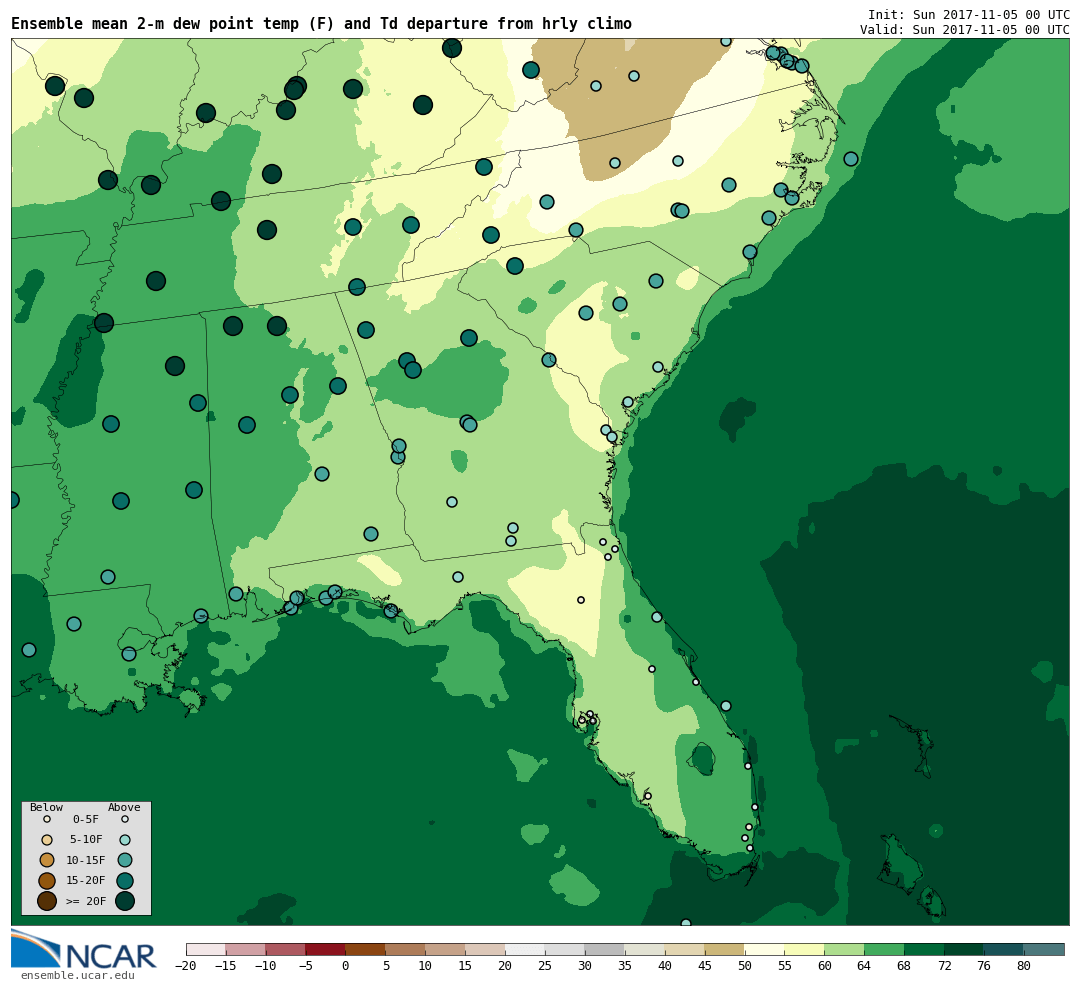
Task: Click the Below 0-5F legend circle
Action: 47,819
